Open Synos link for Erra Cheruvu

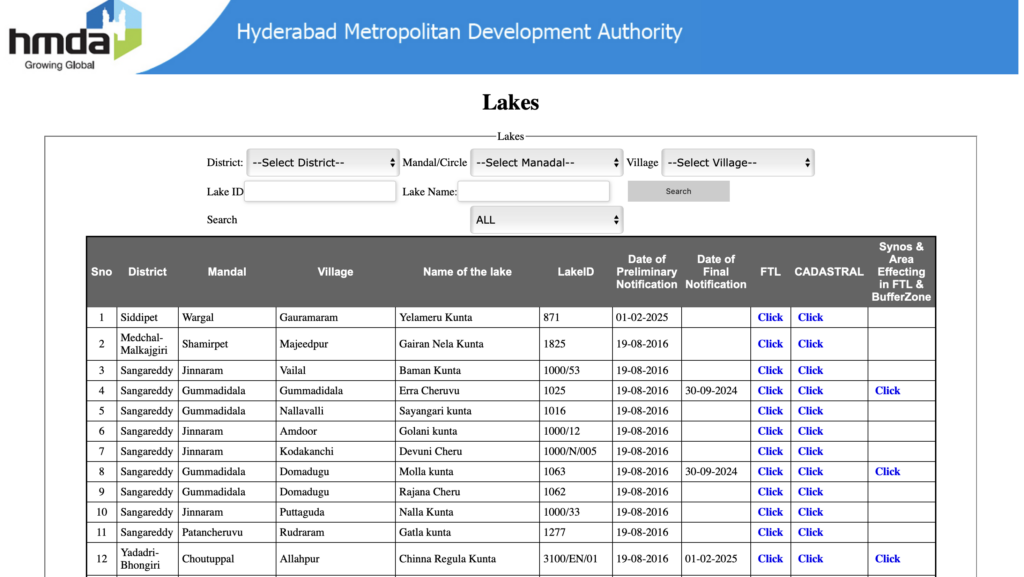tap(888, 390)
